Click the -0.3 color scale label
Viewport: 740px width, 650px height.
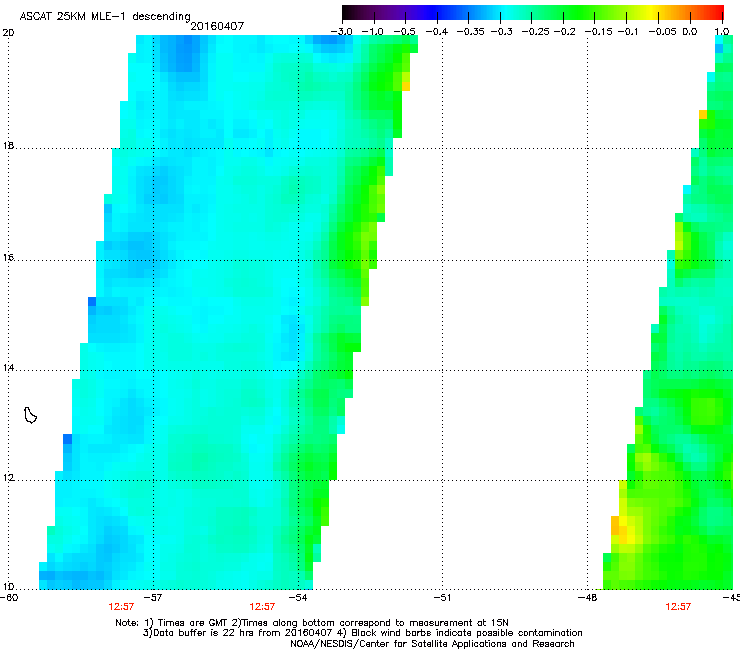502,32
